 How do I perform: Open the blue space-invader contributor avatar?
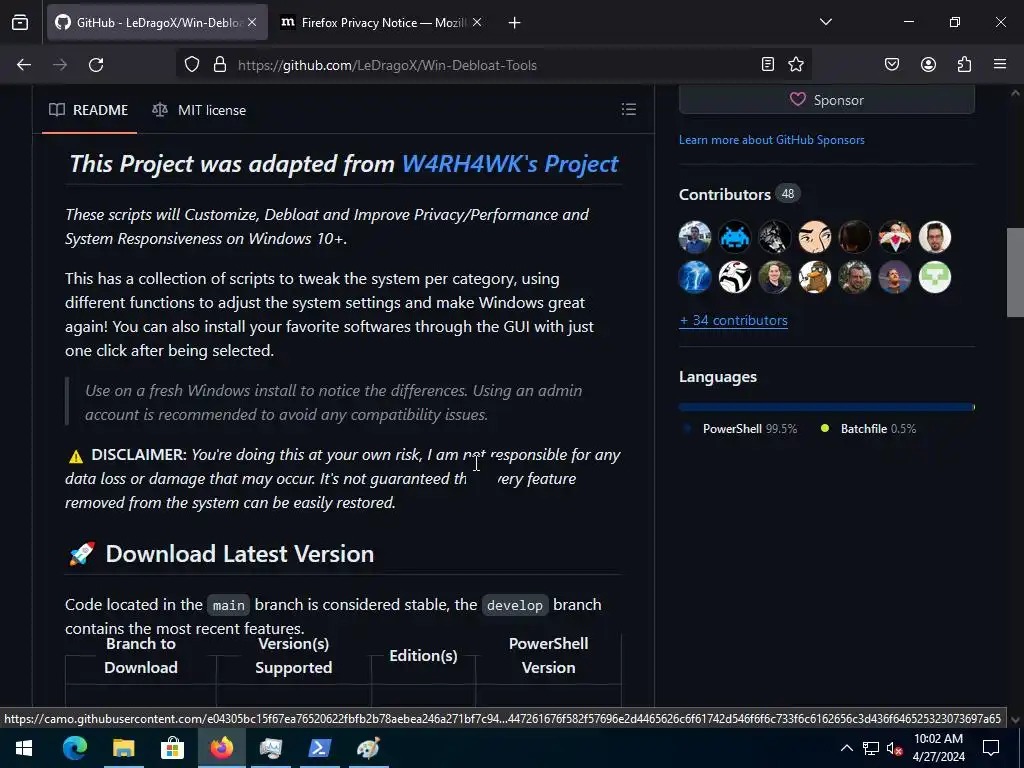(x=735, y=236)
